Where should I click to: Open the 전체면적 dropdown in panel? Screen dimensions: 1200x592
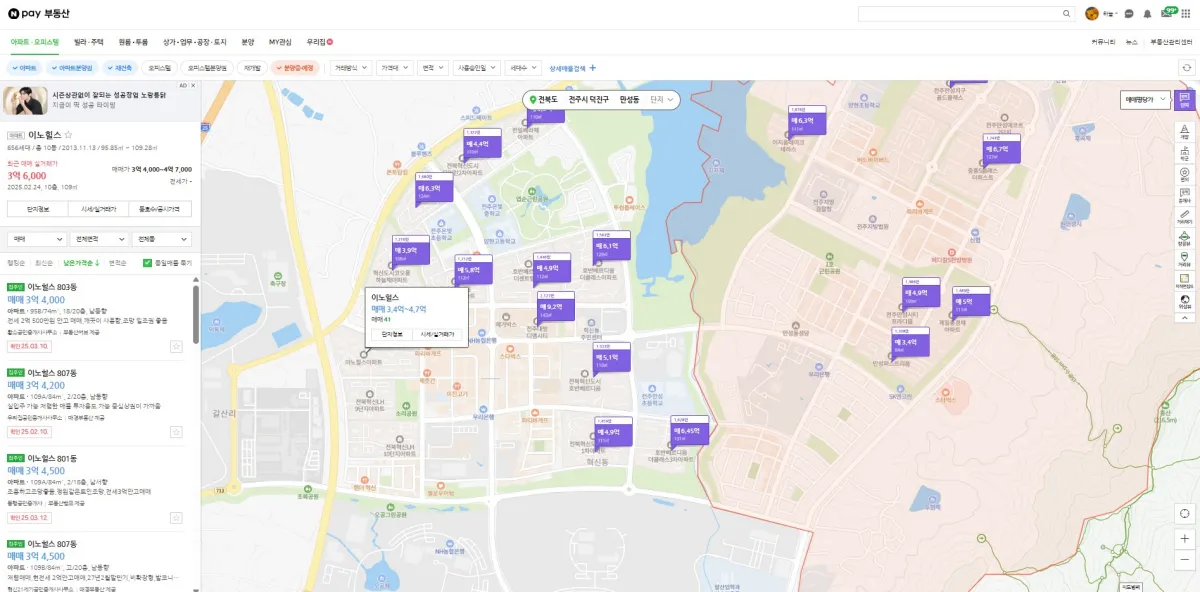(99, 240)
